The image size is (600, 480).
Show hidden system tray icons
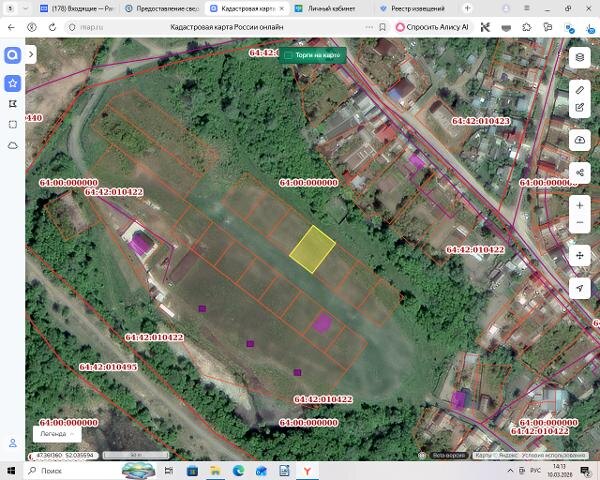(510, 470)
